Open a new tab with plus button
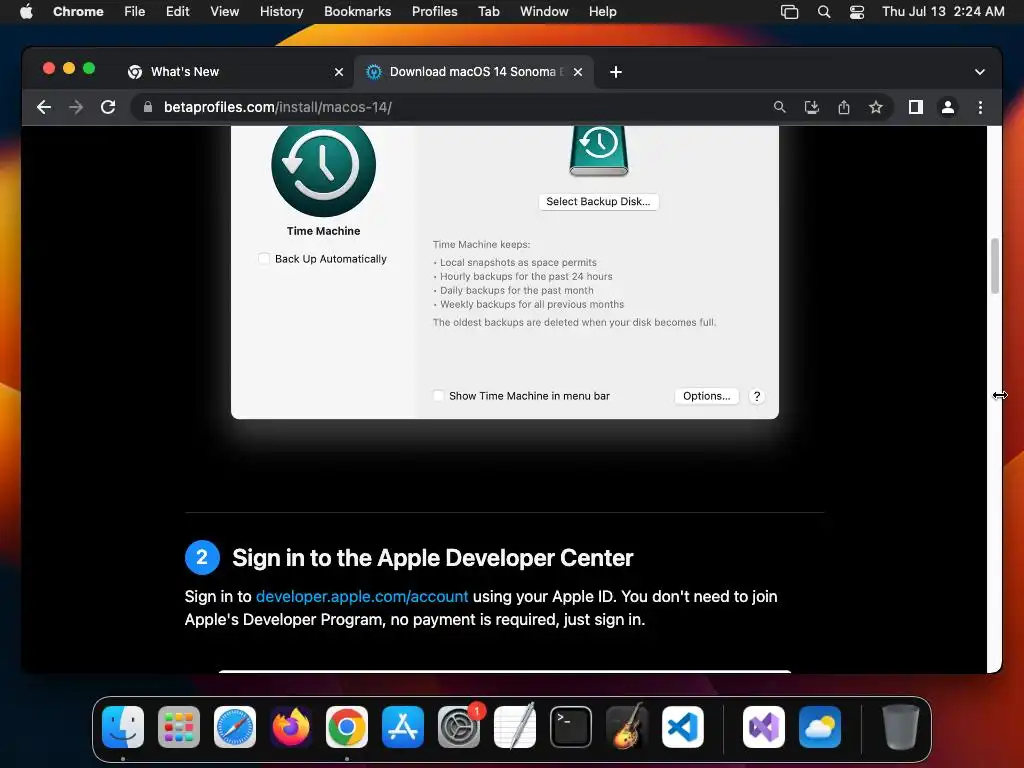This screenshot has height=768, width=1024. tap(615, 72)
